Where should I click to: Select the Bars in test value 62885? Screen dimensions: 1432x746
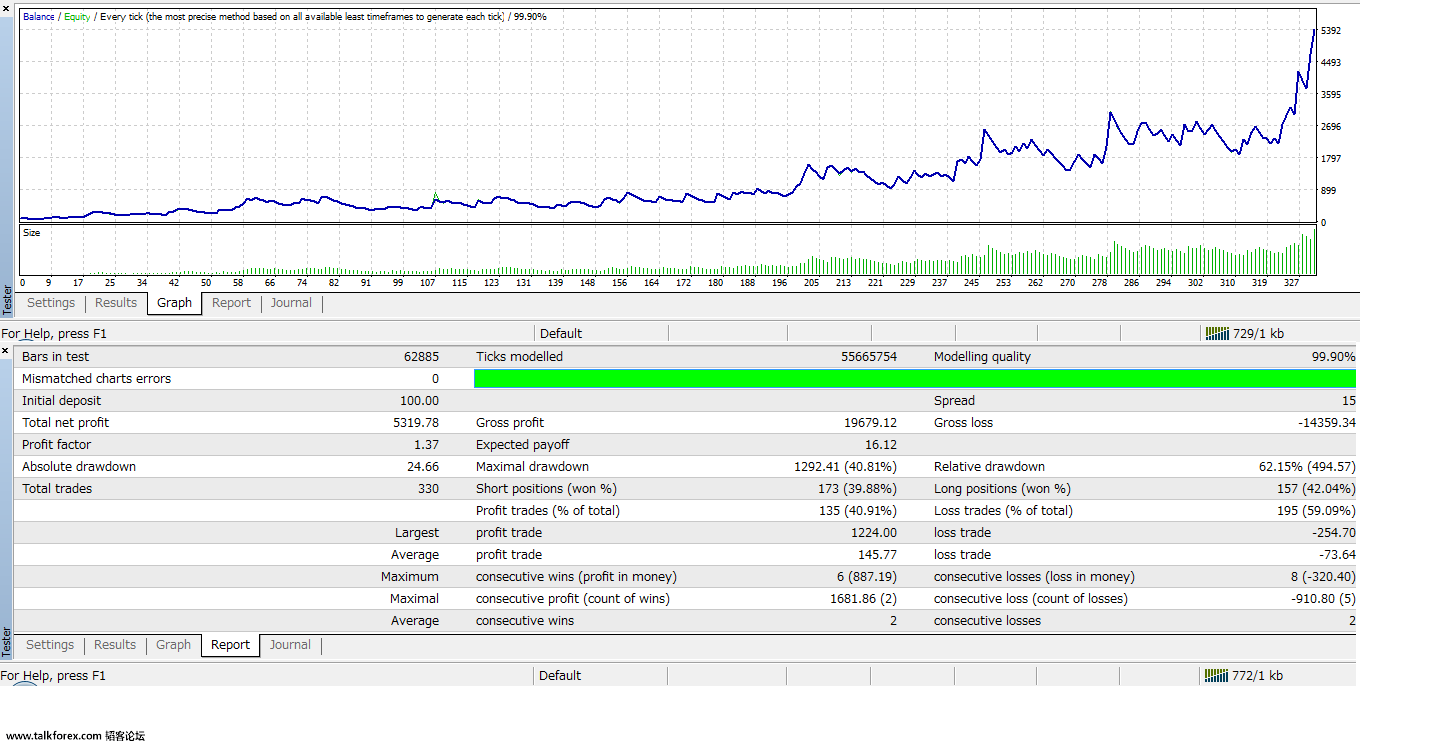pyautogui.click(x=421, y=357)
